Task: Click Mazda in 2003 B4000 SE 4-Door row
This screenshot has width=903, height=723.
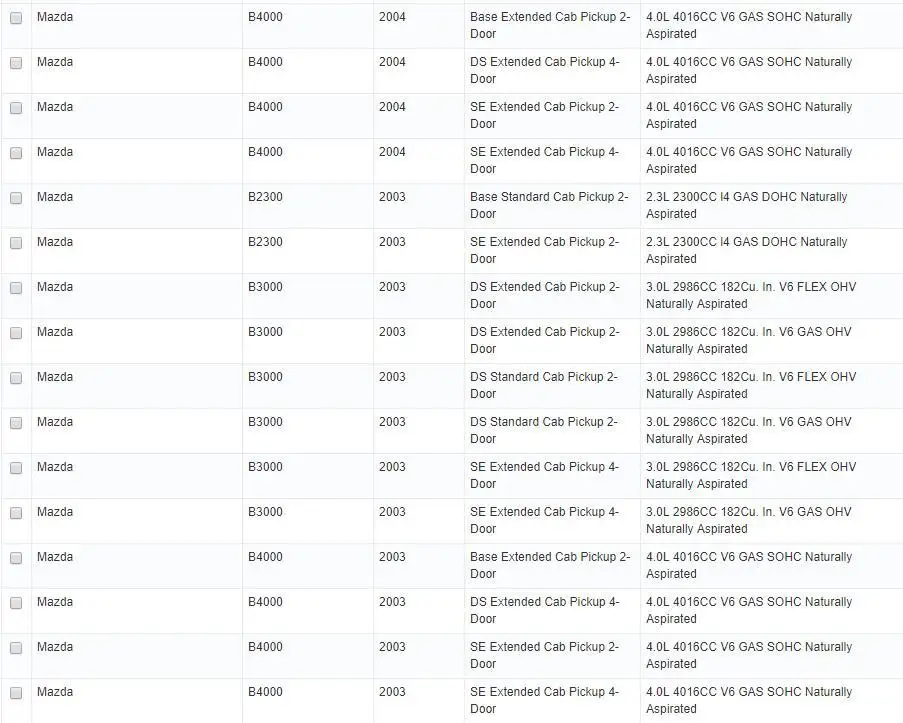Action: [55, 692]
